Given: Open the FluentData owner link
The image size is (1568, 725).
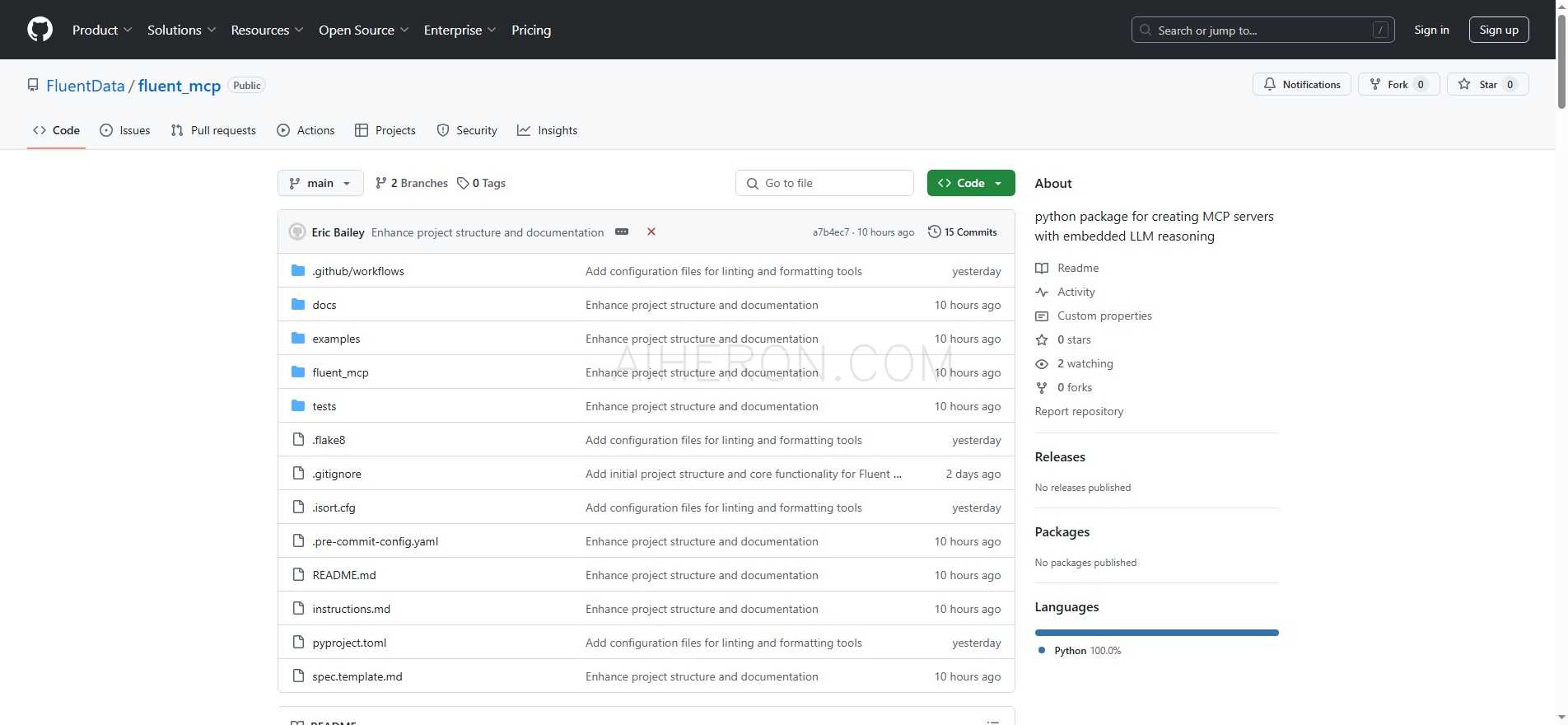Looking at the screenshot, I should pos(86,86).
